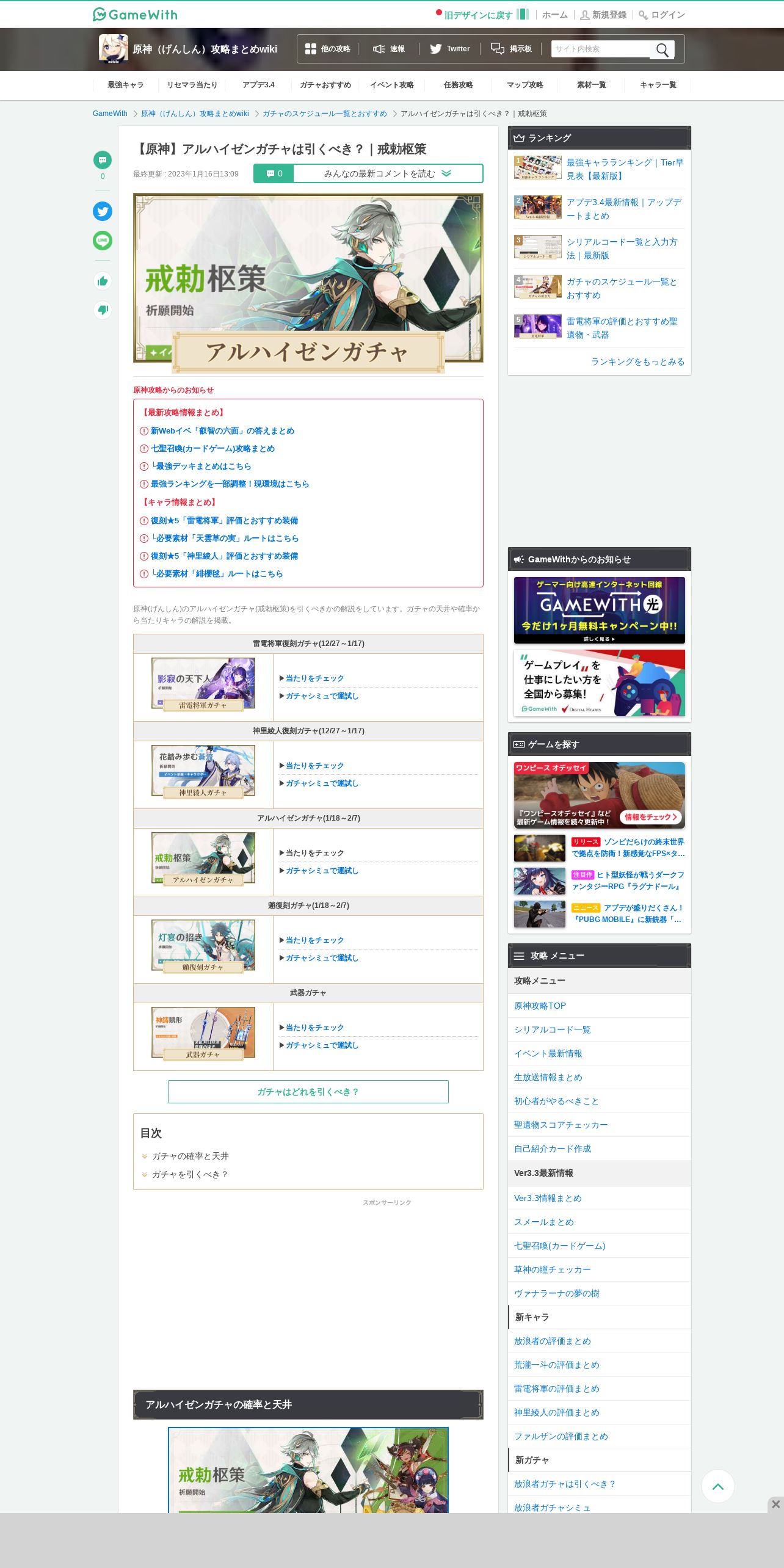Click the scroll-to-top arrow button
This screenshot has height=1568, width=784.
pos(718,1486)
